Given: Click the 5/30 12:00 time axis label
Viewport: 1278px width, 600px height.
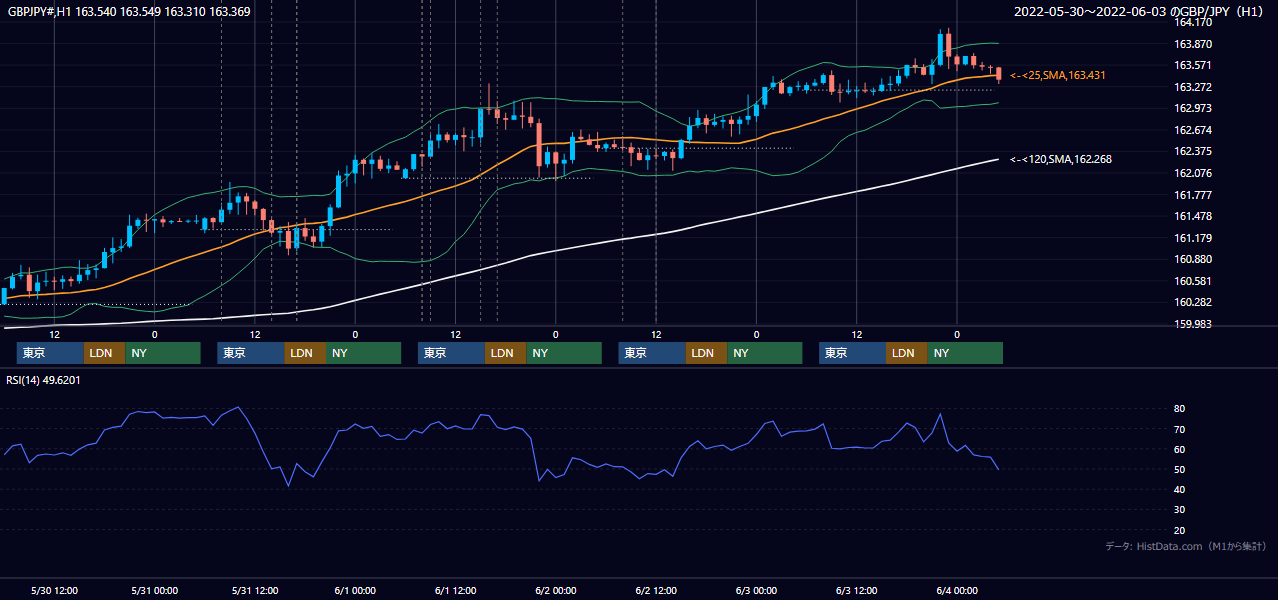Looking at the screenshot, I should (x=54, y=590).
